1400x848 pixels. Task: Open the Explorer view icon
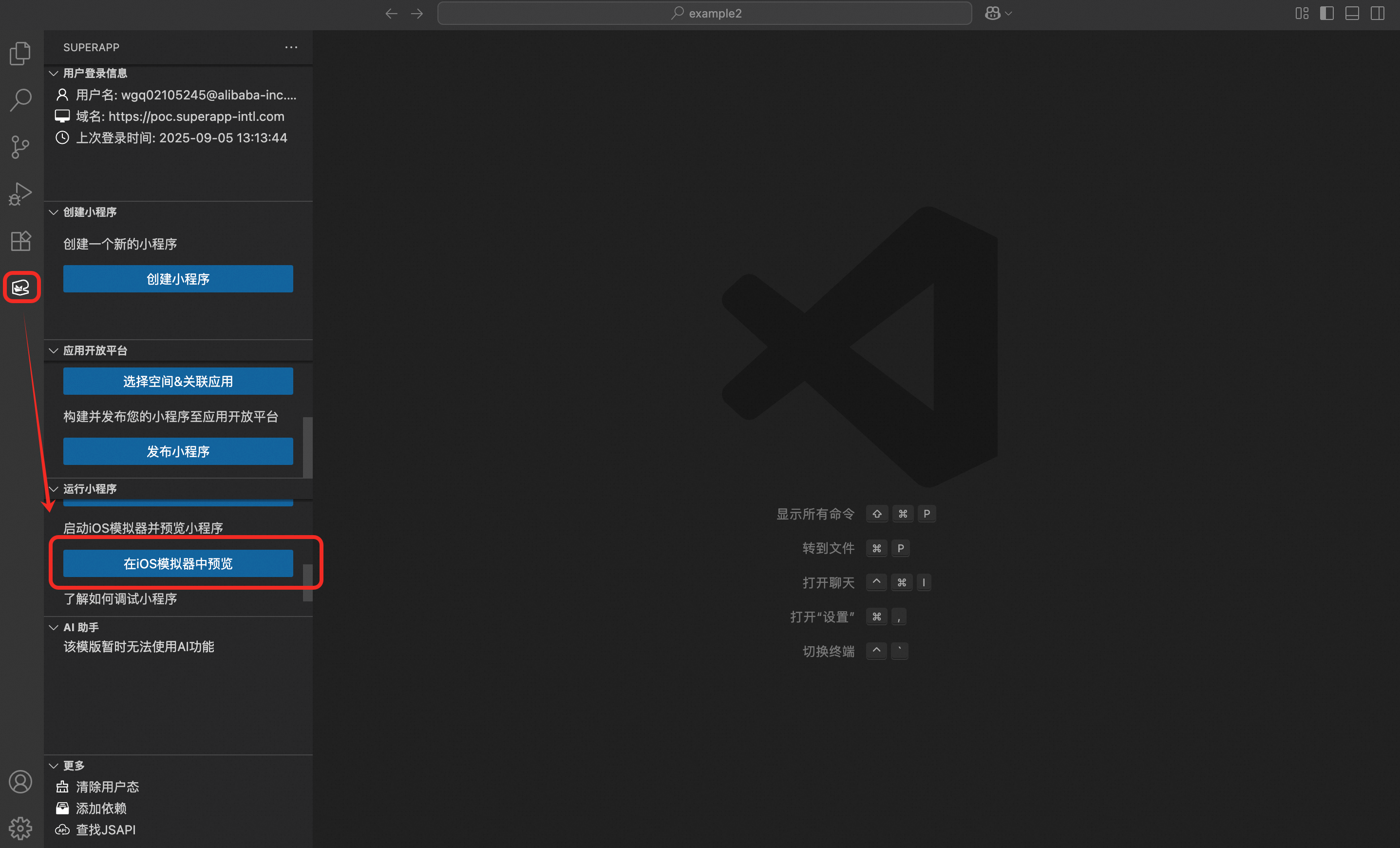click(20, 54)
